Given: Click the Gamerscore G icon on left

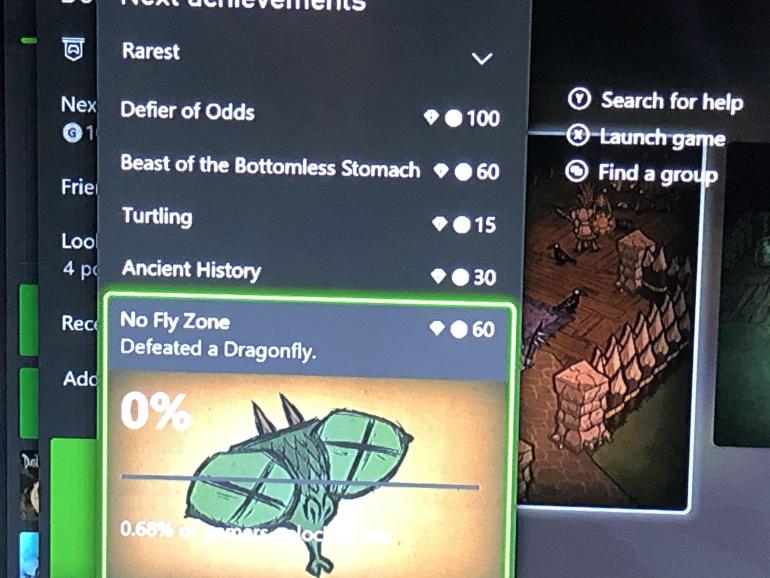Looking at the screenshot, I should point(72,133).
